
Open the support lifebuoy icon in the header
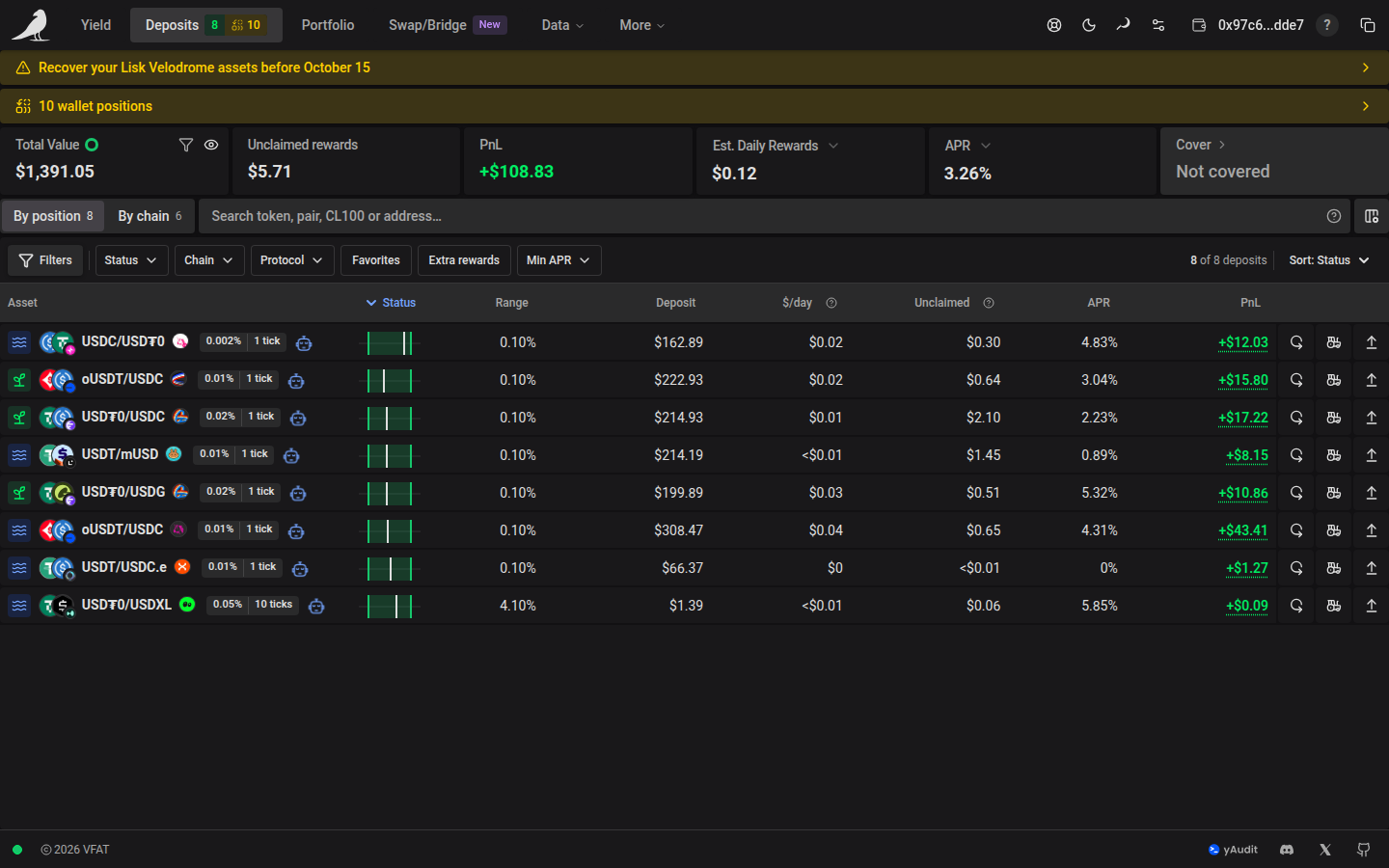click(x=1054, y=25)
